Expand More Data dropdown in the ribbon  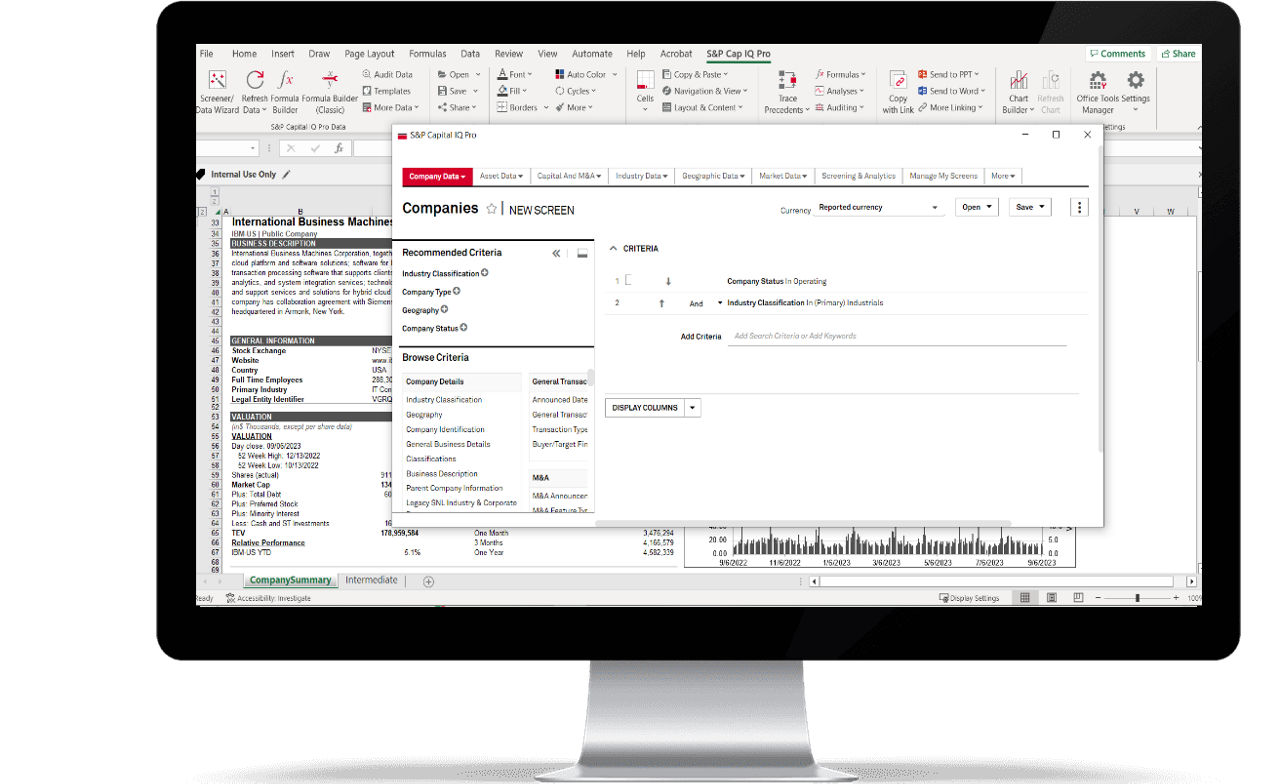(x=391, y=108)
